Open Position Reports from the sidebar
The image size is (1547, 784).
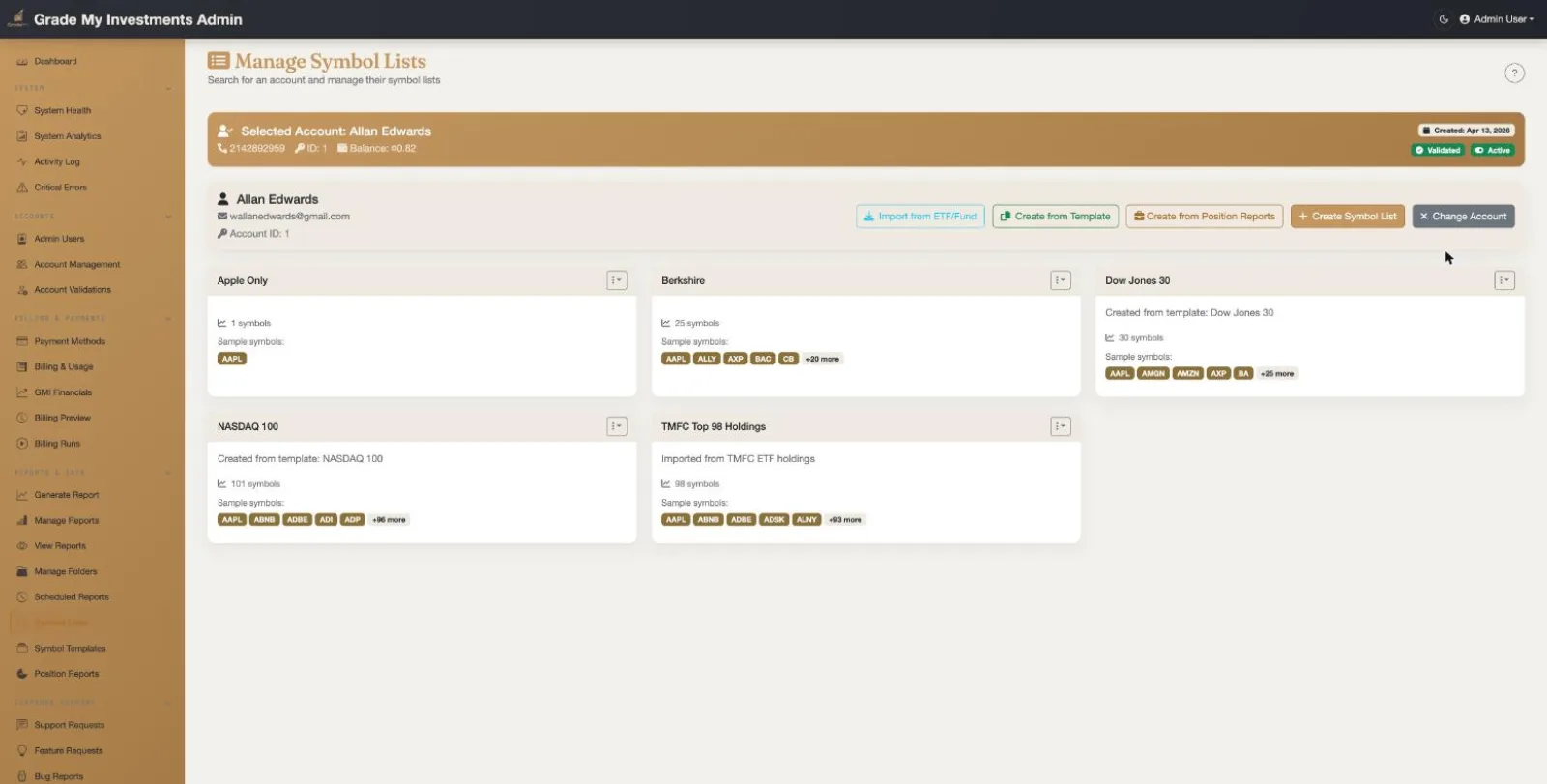[66, 674]
